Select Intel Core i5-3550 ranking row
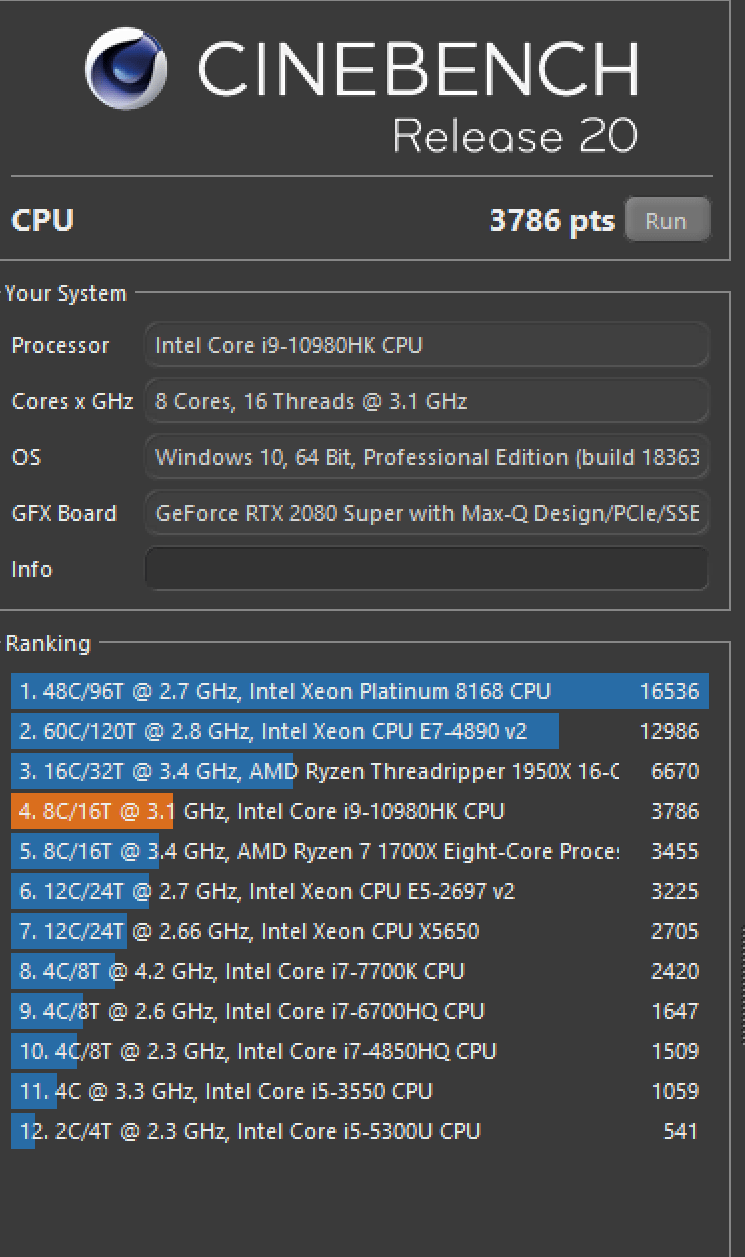The width and height of the screenshot is (745, 1257). point(358,1091)
